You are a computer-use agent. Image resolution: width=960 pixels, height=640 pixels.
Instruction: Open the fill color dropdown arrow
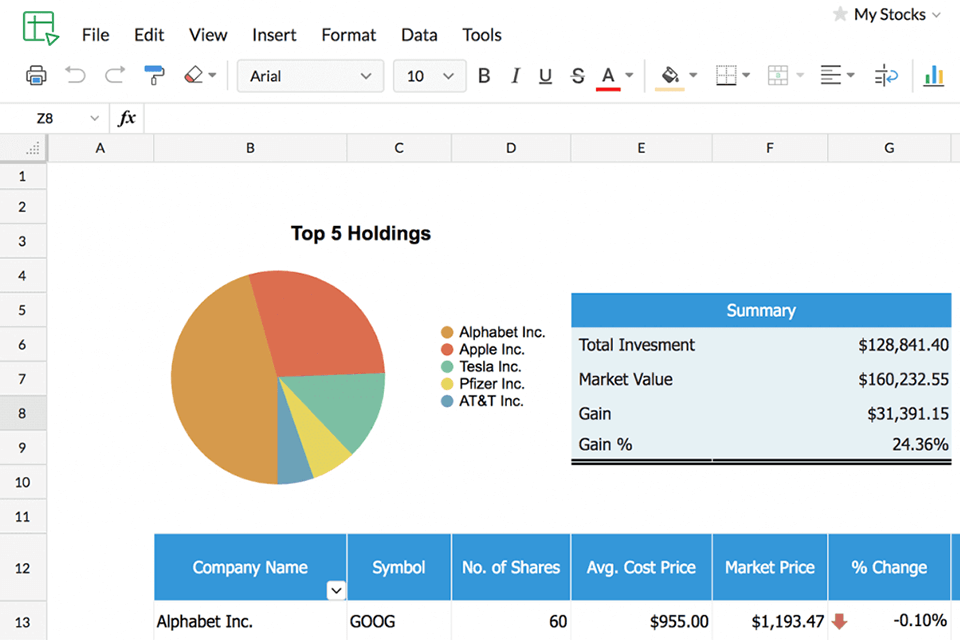point(693,75)
